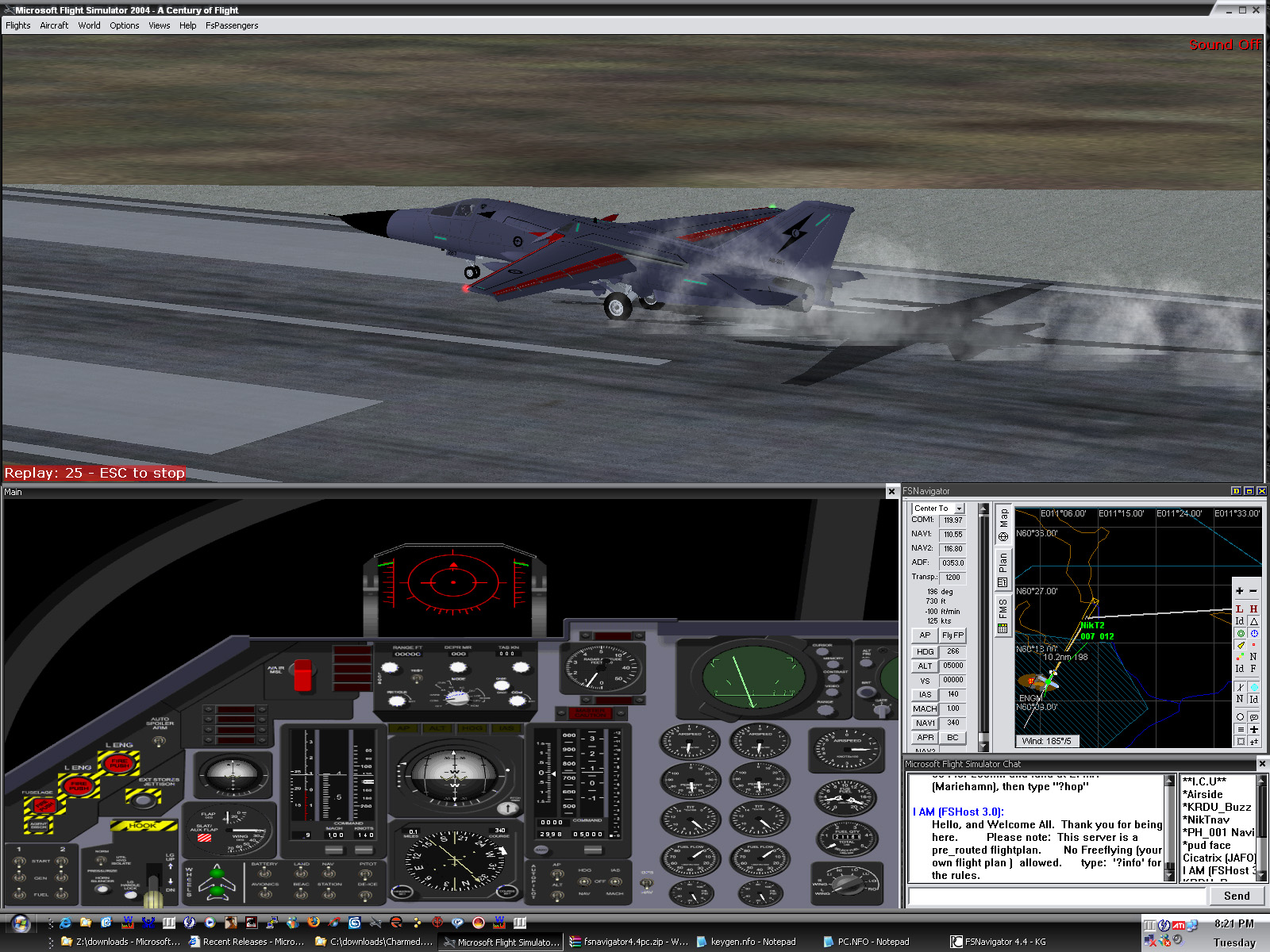Image resolution: width=1270 pixels, height=952 pixels.
Task: Click the red H high-airways map icon
Action: (1253, 608)
